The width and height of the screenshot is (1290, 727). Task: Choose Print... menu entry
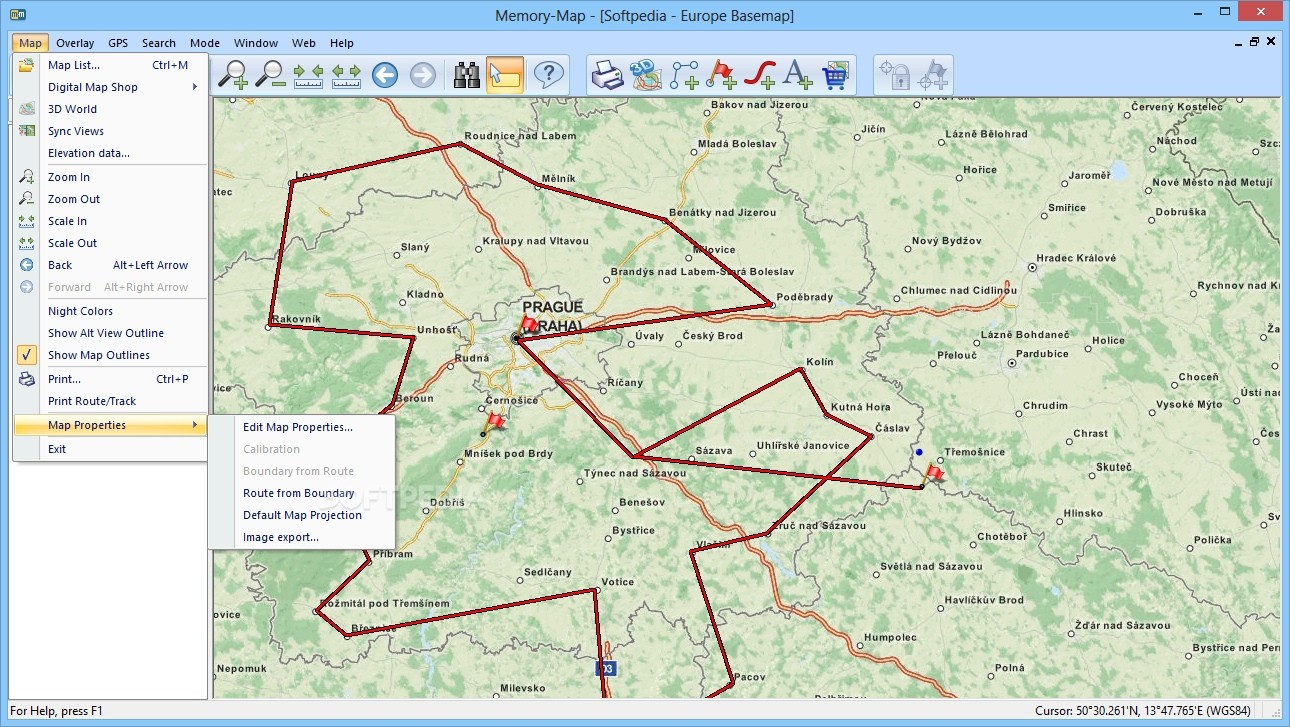pyautogui.click(x=110, y=379)
